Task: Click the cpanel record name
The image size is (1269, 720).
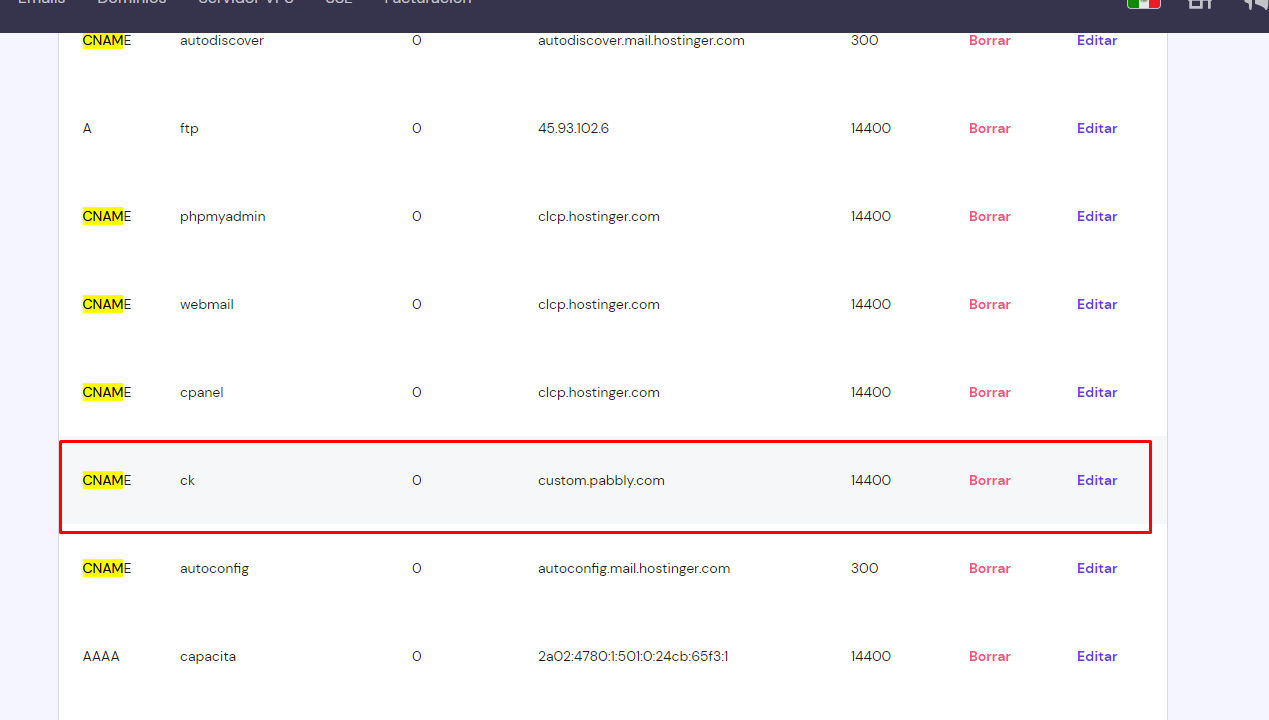Action: click(201, 393)
